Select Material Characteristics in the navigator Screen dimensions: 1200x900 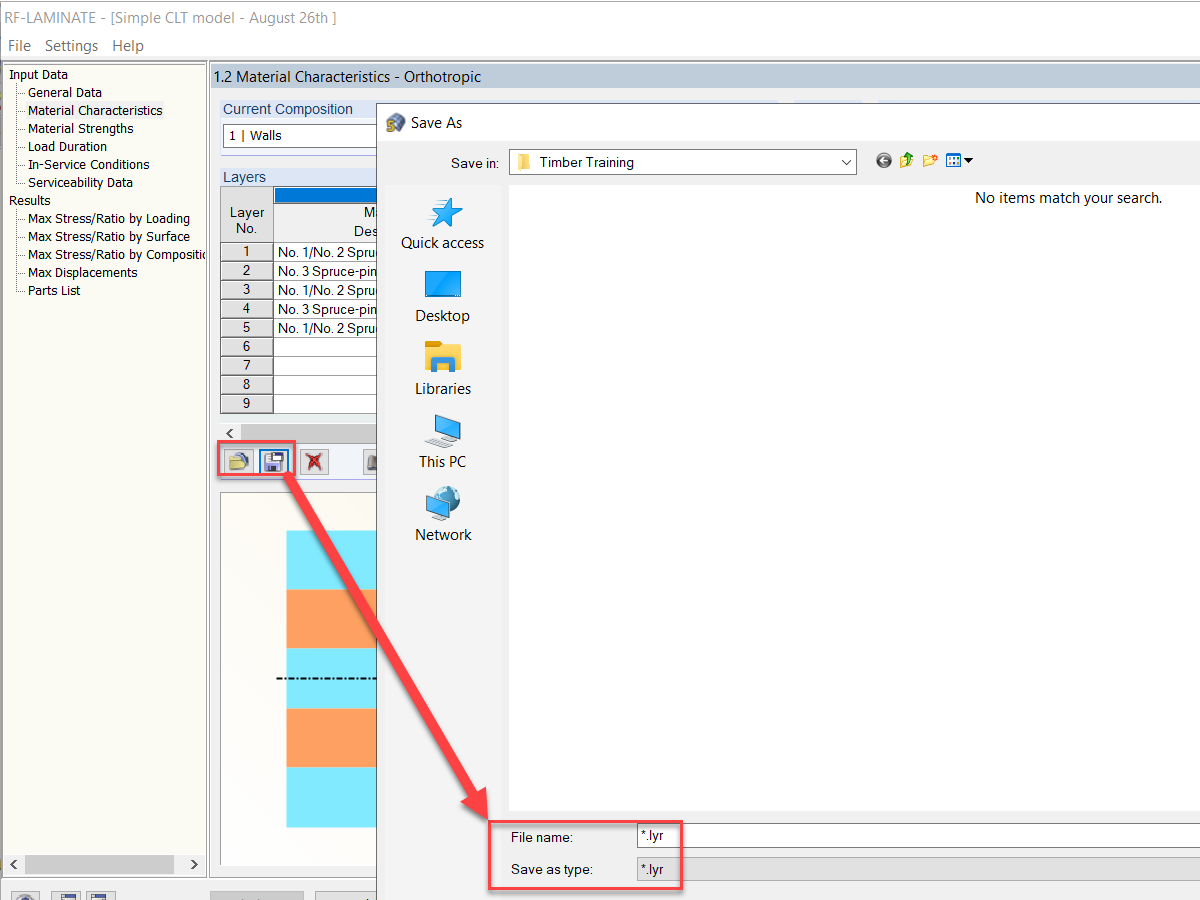coord(95,111)
